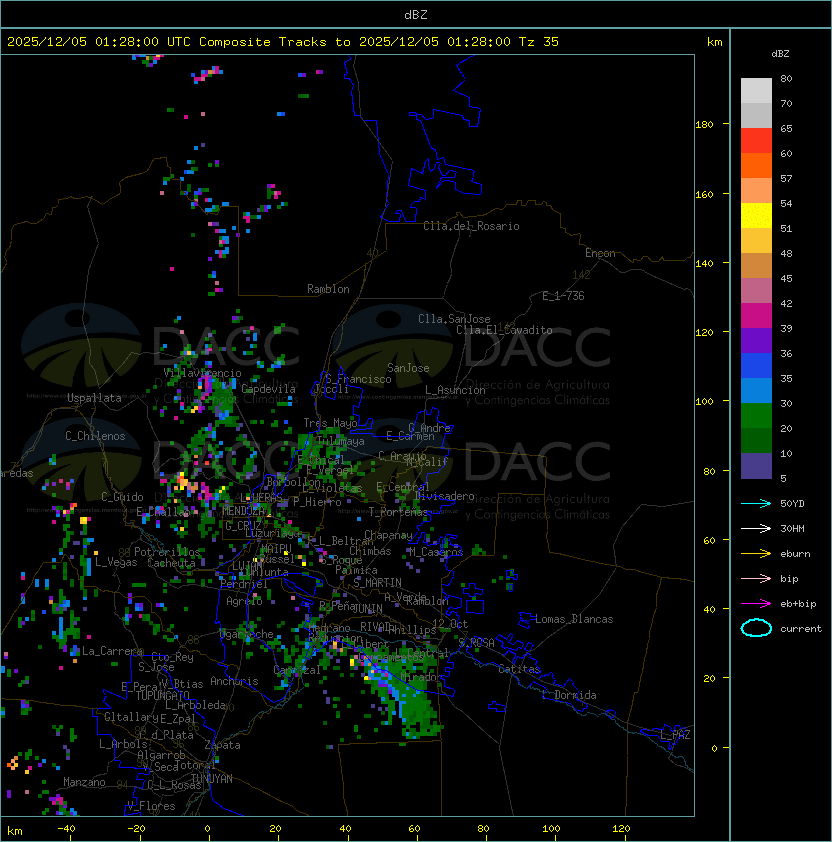
Task: Click the '120' tick on bottom km axis
Action: click(x=621, y=829)
